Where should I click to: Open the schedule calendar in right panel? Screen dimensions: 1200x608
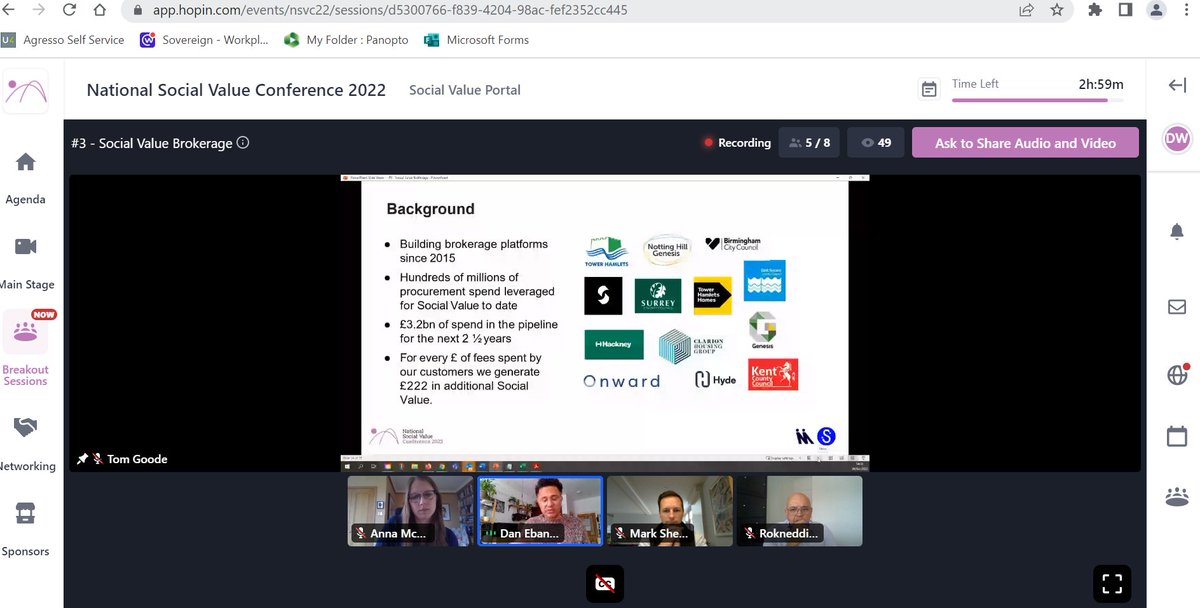pyautogui.click(x=1177, y=436)
